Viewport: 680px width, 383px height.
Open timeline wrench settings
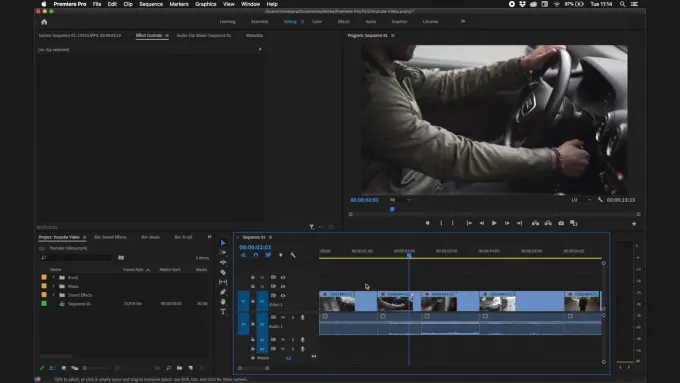(293, 255)
